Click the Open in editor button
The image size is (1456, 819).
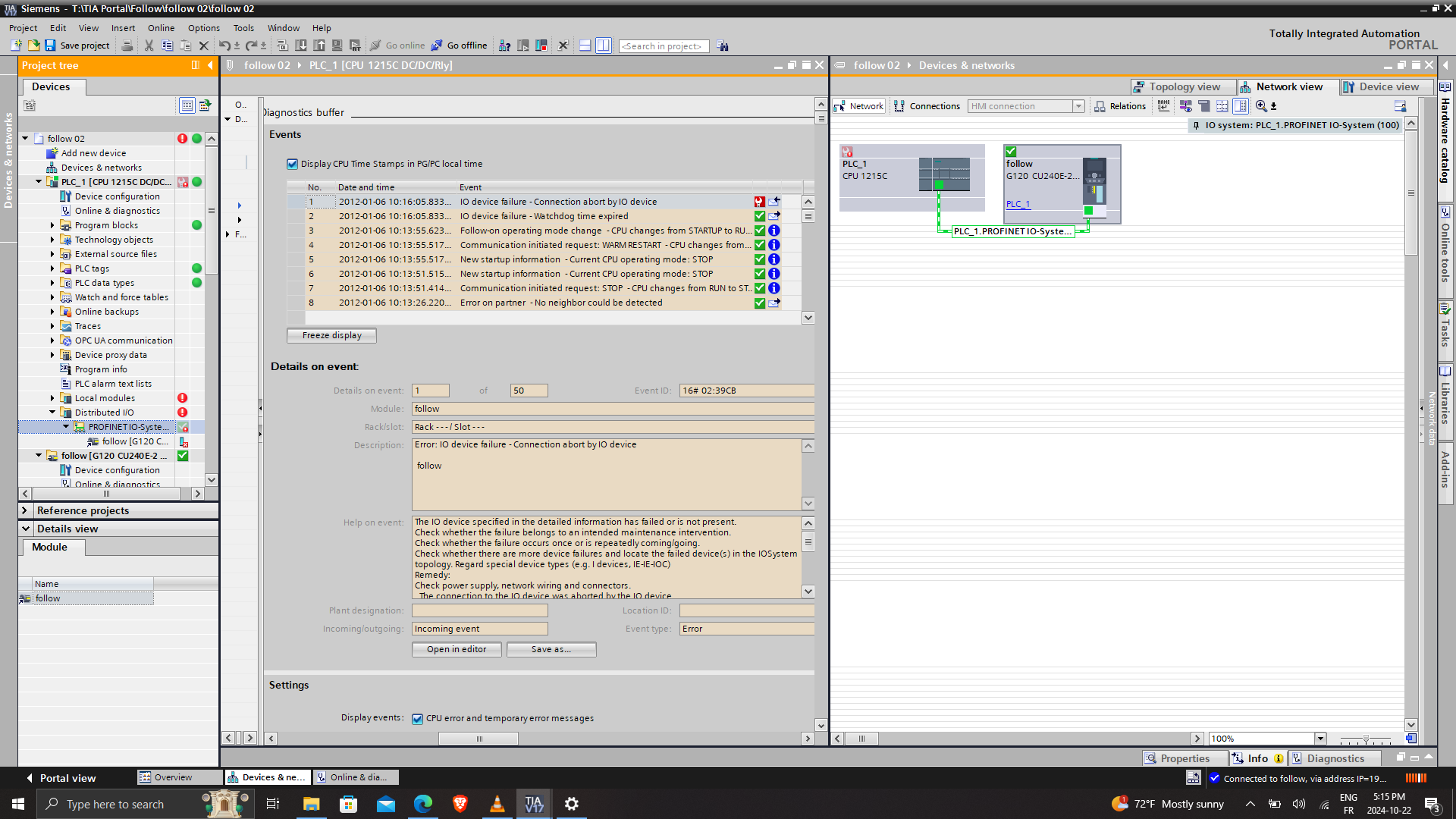pyautogui.click(x=456, y=649)
